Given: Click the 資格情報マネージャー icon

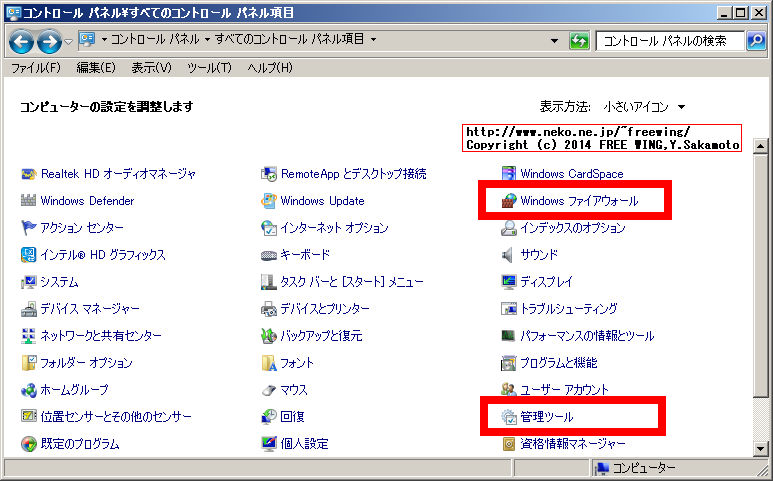Looking at the screenshot, I should pyautogui.click(x=508, y=444).
